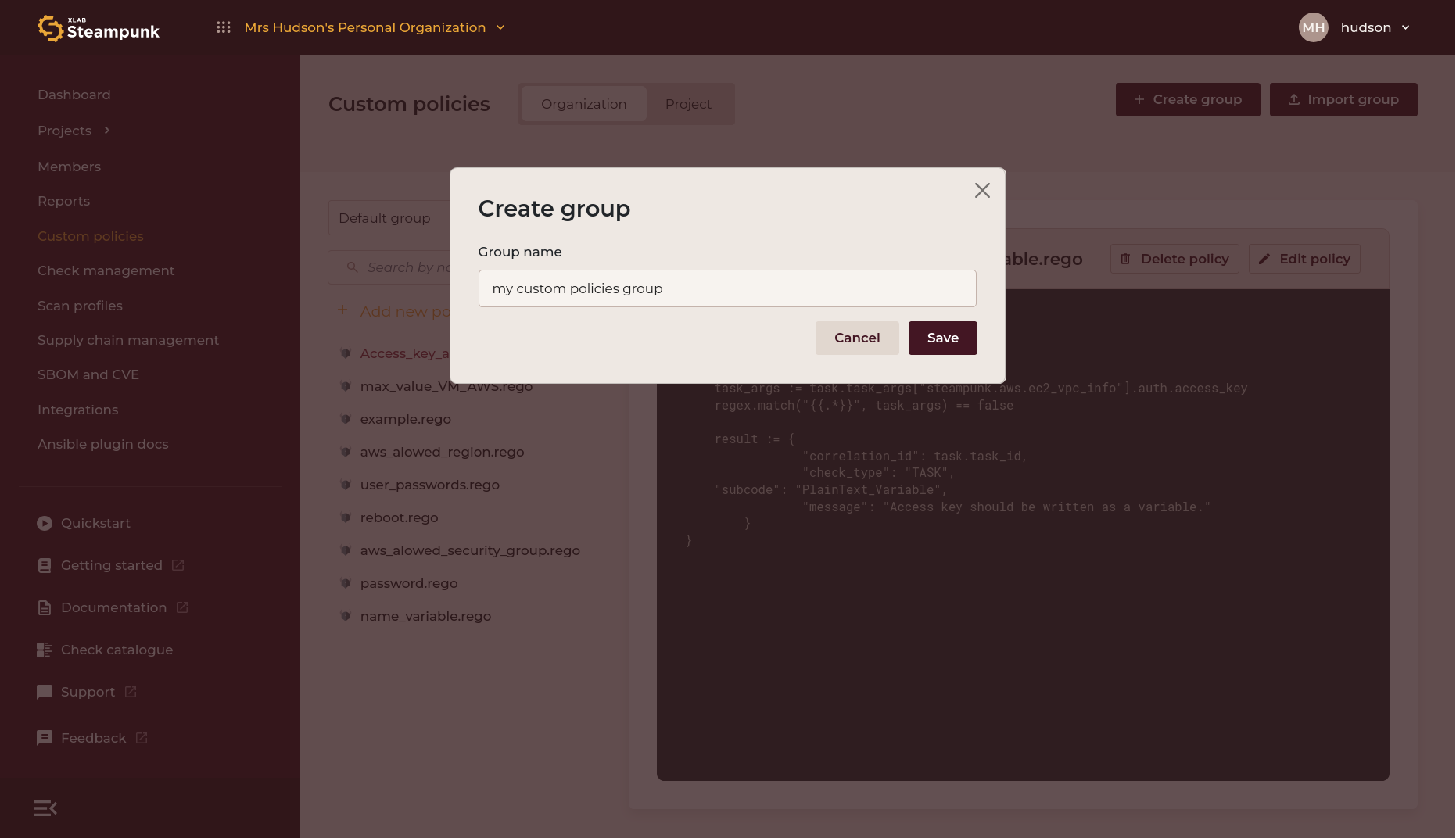
Task: Save the new group
Action: pos(942,338)
